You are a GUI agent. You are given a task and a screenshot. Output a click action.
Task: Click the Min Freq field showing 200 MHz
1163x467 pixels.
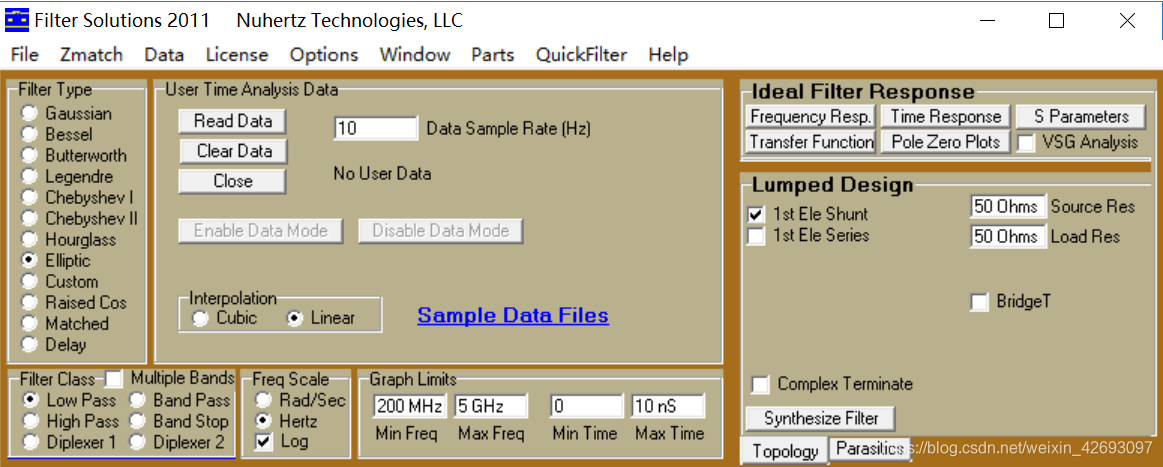pyautogui.click(x=409, y=406)
